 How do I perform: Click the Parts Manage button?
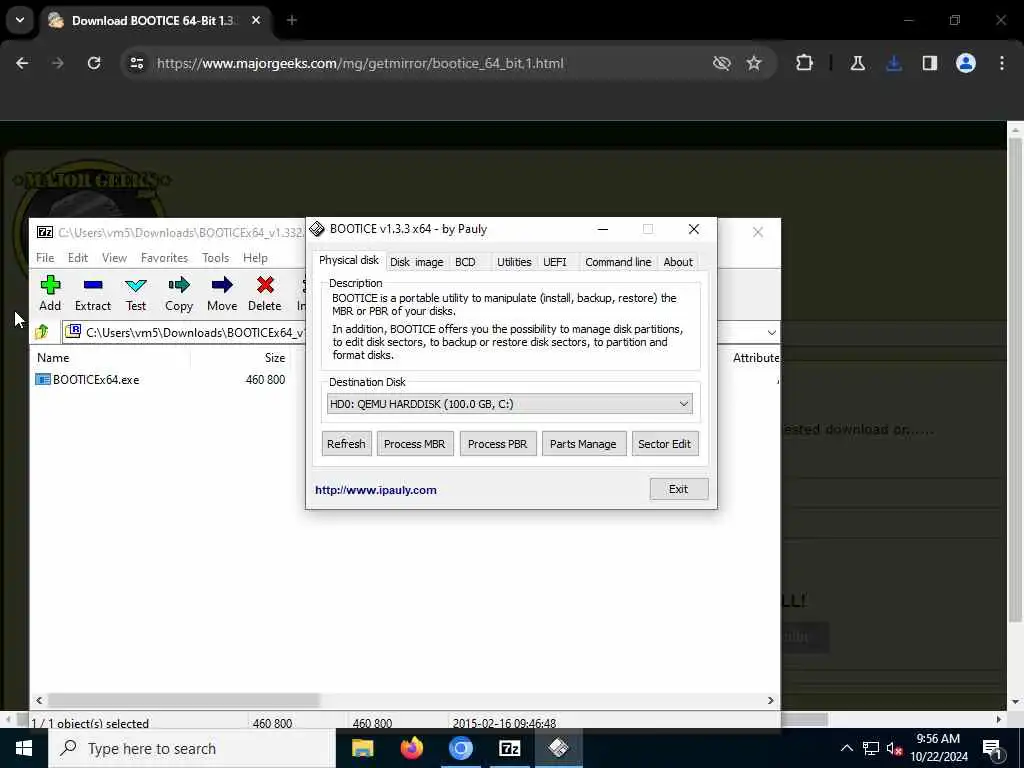[x=583, y=443]
